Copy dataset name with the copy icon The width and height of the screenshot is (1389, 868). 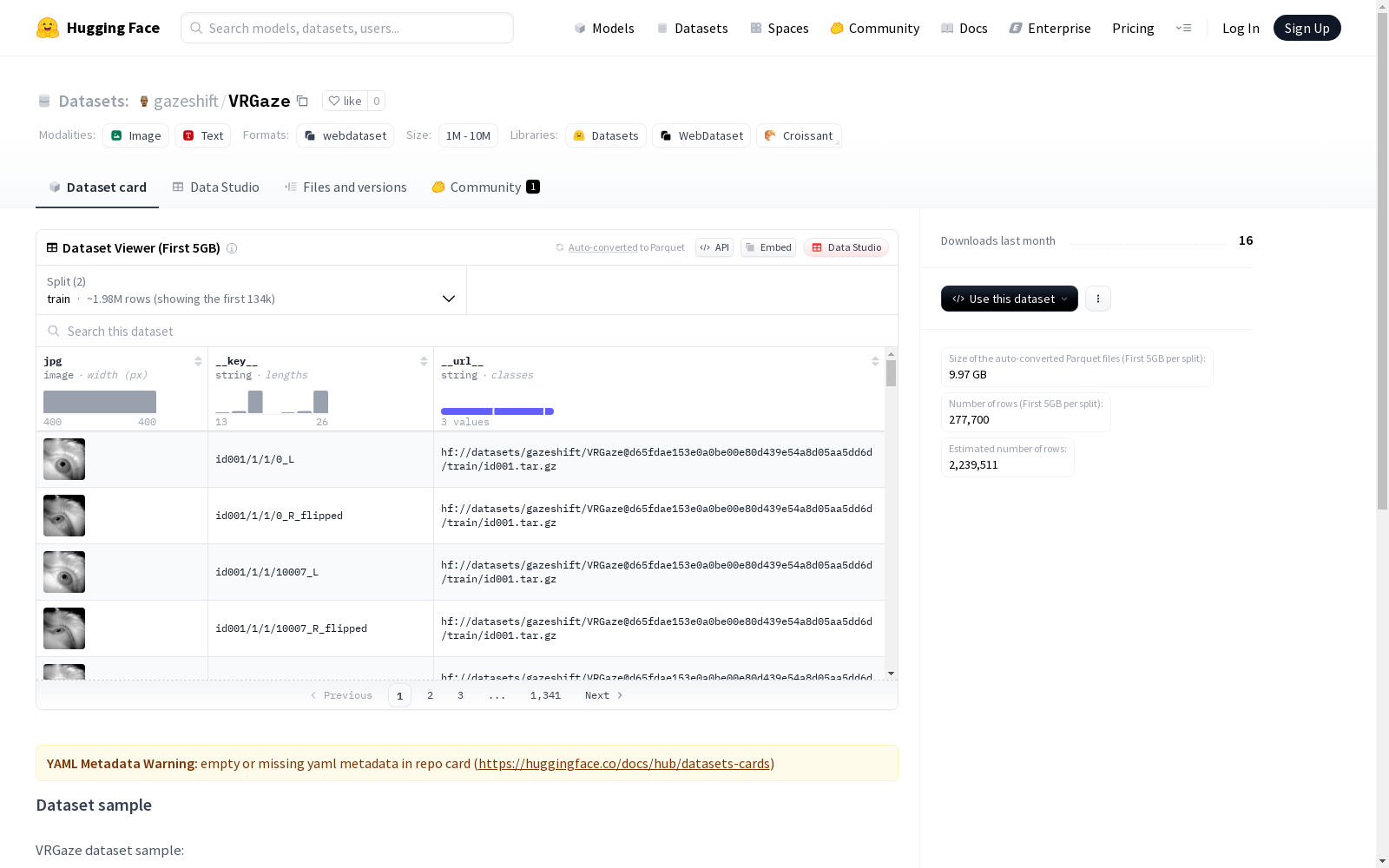pos(302,101)
